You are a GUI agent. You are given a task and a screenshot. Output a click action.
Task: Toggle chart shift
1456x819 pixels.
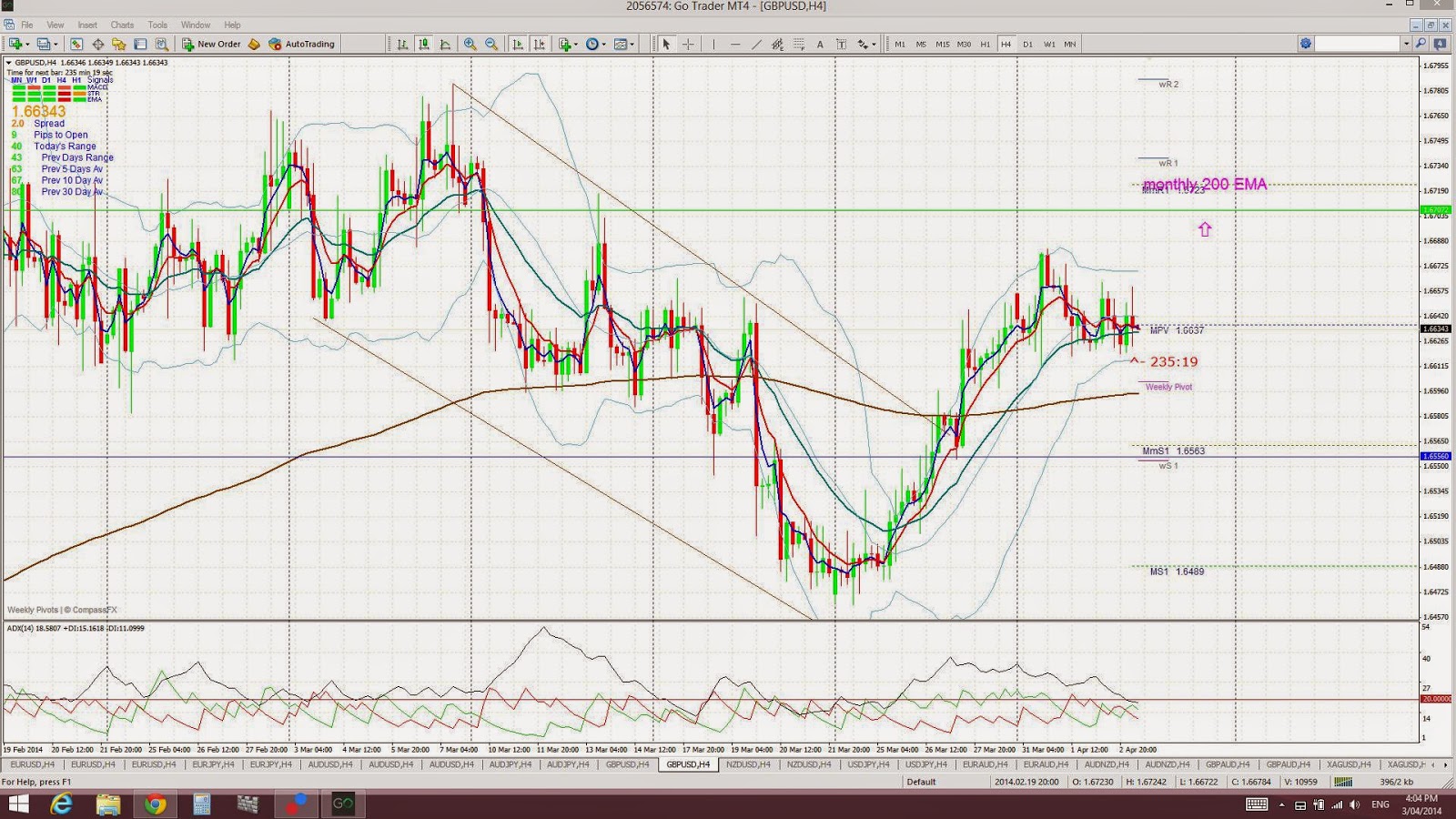click(x=540, y=44)
